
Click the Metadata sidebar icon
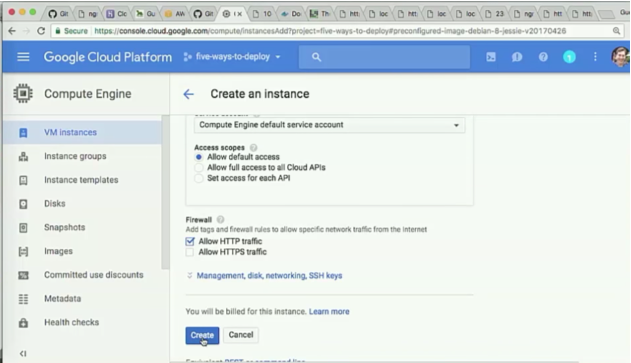tap(23, 299)
